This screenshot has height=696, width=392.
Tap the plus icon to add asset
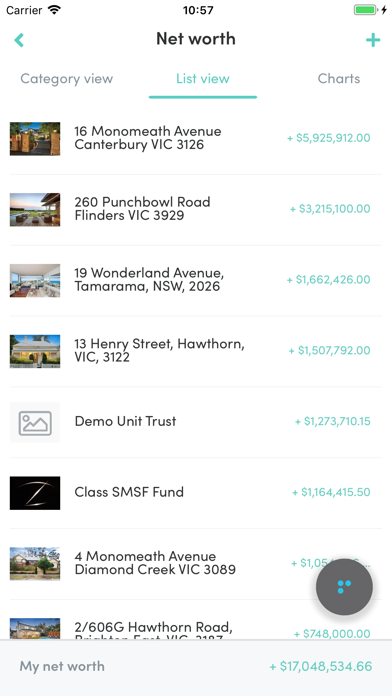[373, 40]
